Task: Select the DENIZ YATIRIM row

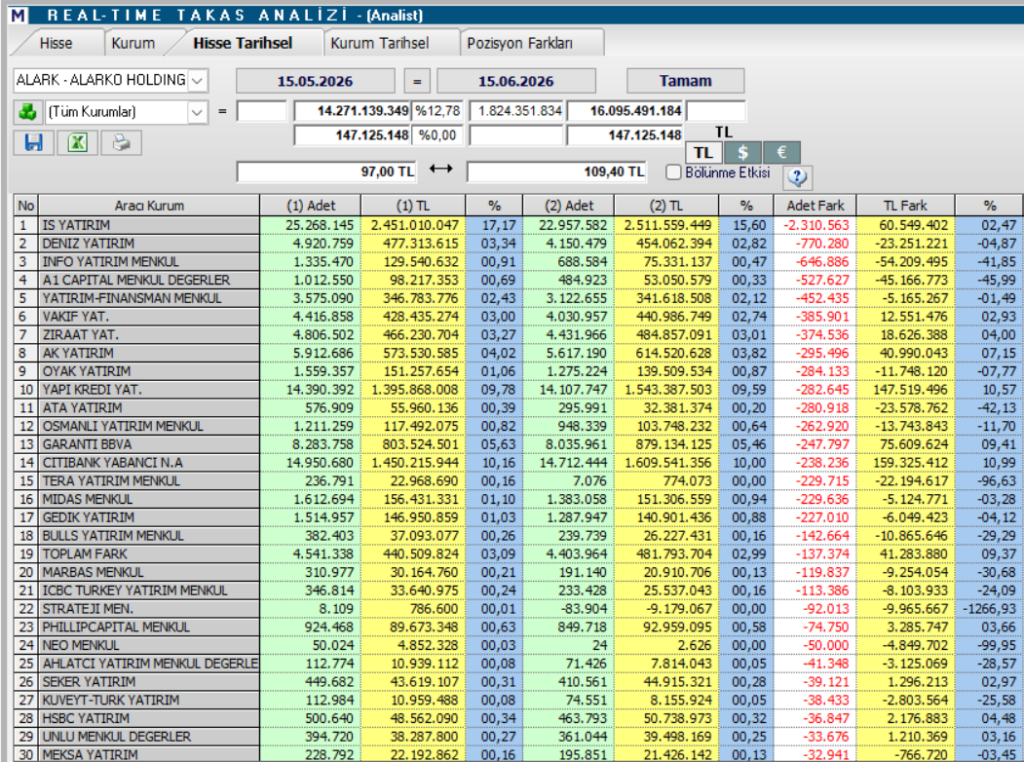Action: (519, 244)
